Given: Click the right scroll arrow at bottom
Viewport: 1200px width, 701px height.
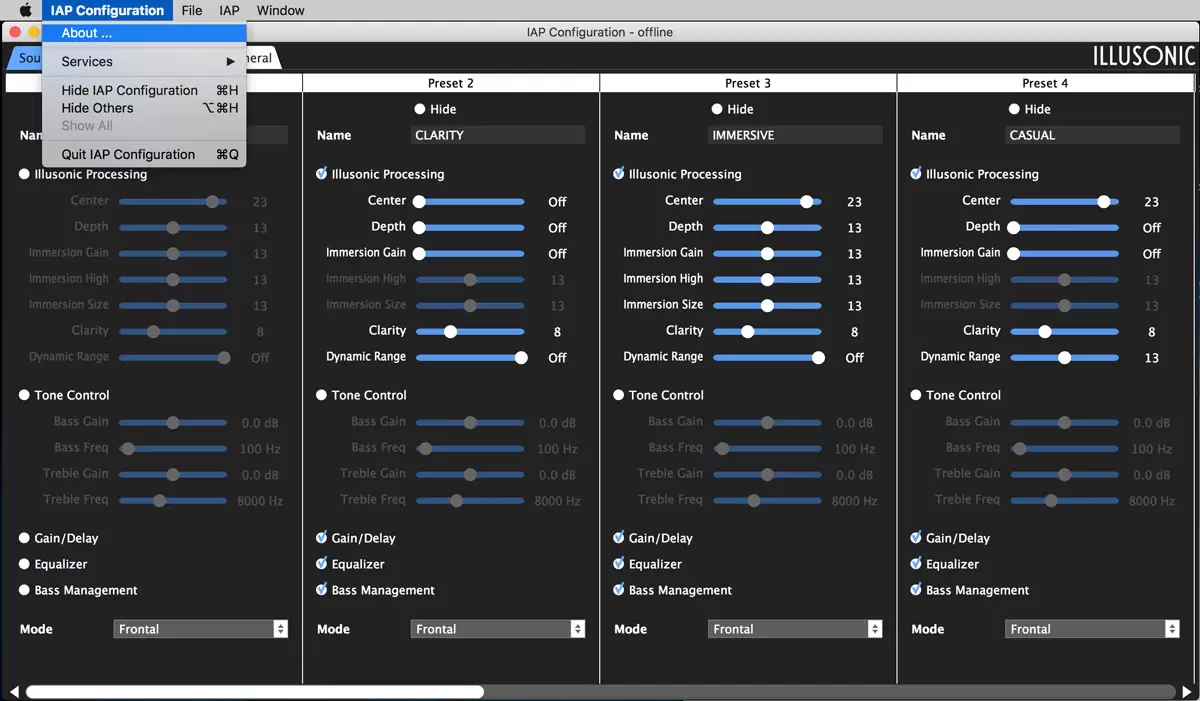Looking at the screenshot, I should pos(1186,692).
